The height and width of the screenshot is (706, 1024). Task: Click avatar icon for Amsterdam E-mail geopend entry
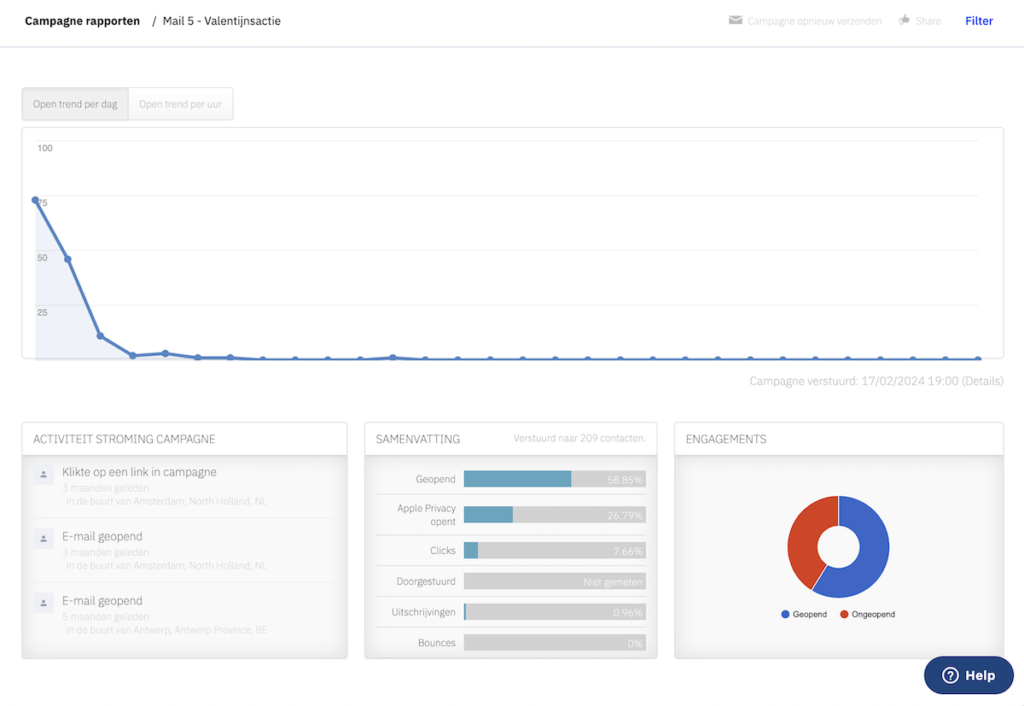coord(43,539)
